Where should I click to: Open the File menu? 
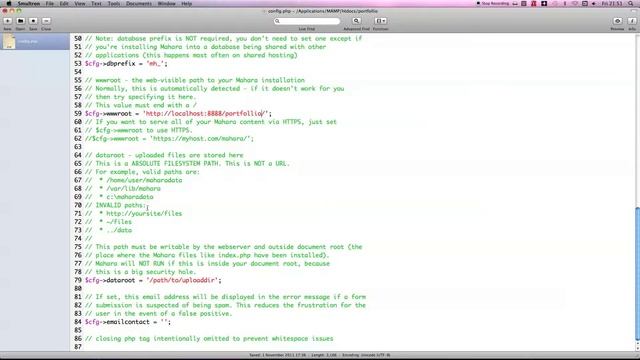coord(49,3)
